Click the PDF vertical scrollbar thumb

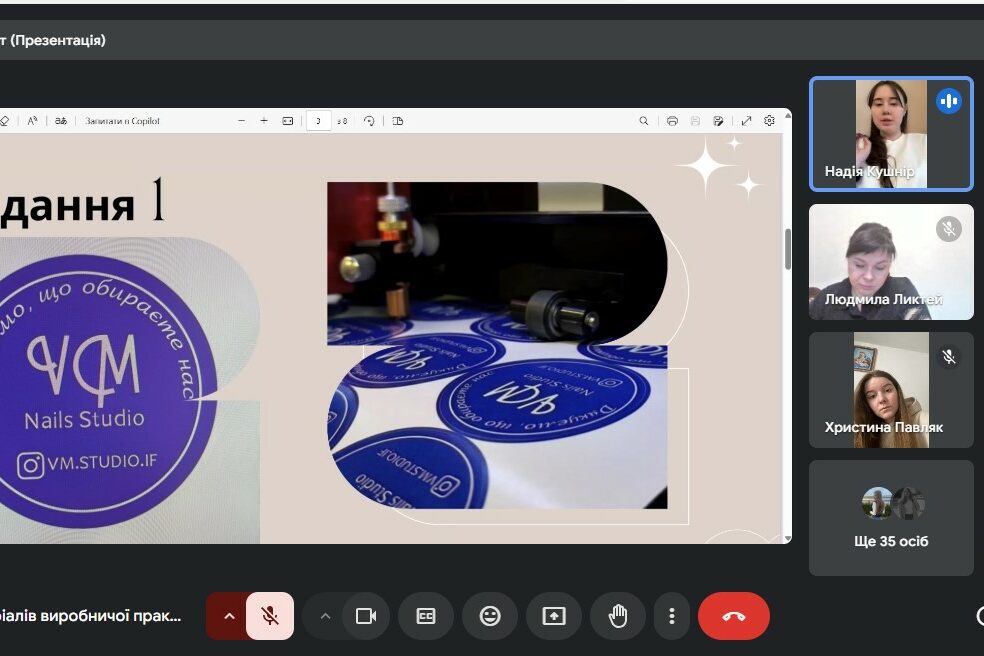coord(787,249)
